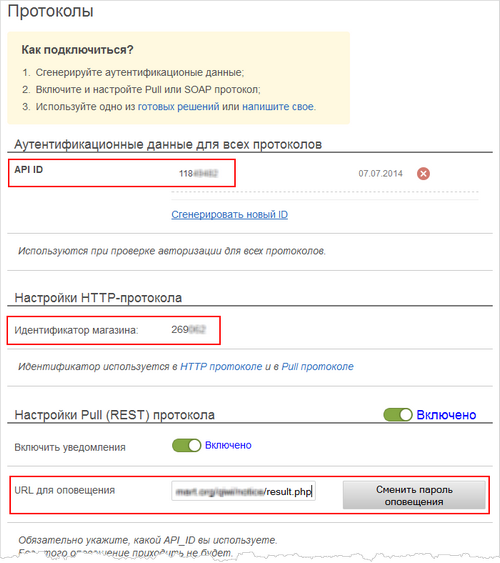Click the Протоколы page heading

pos(51,11)
